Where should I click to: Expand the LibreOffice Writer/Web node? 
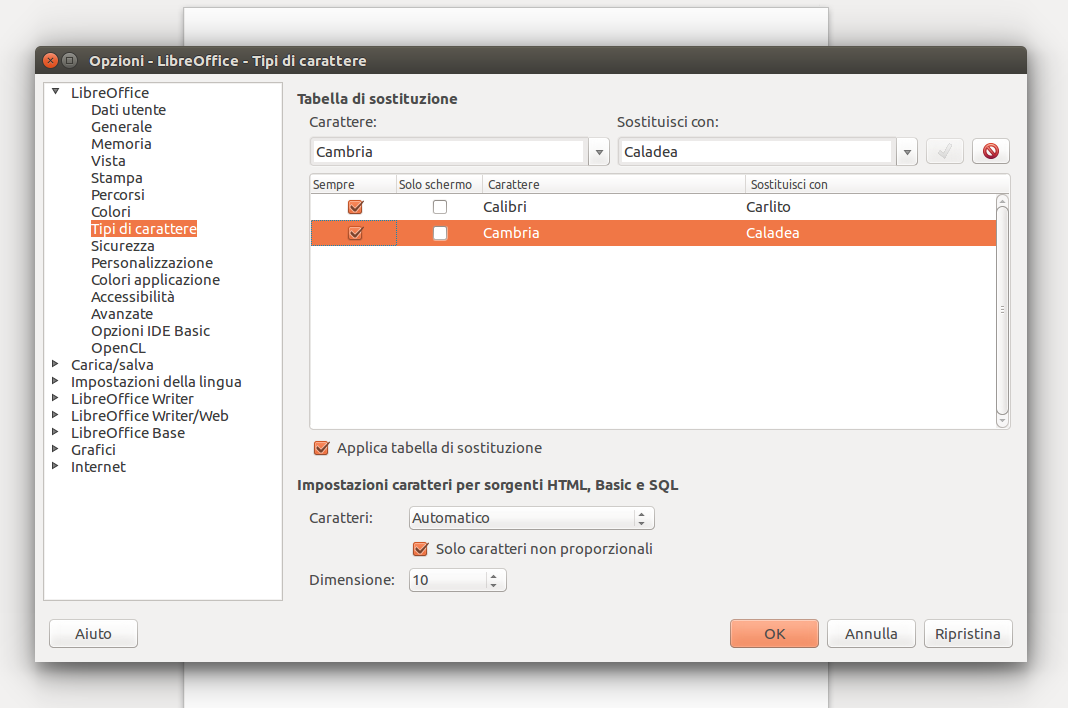click(x=56, y=415)
